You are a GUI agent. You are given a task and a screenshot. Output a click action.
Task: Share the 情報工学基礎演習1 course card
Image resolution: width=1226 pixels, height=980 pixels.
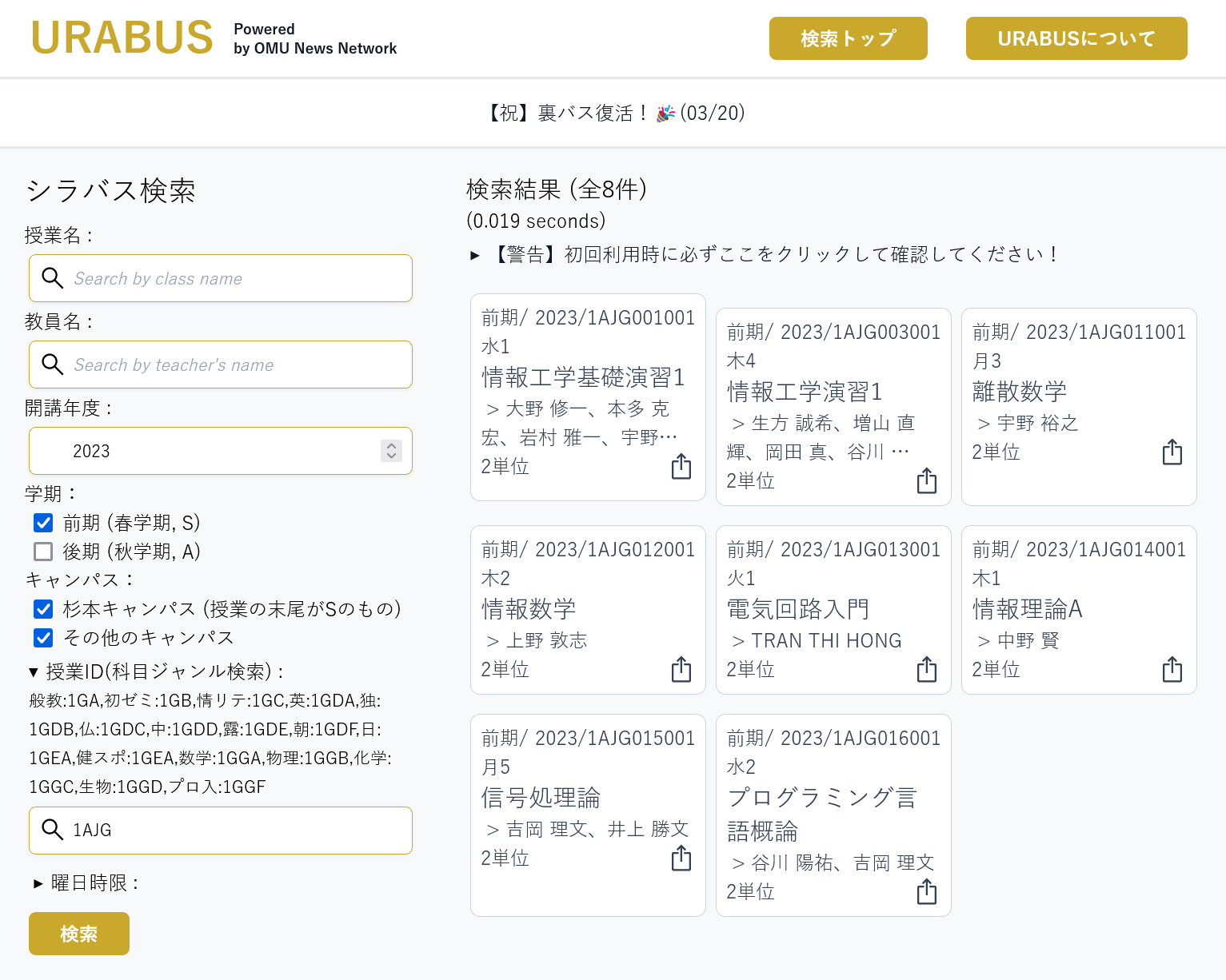tap(681, 466)
